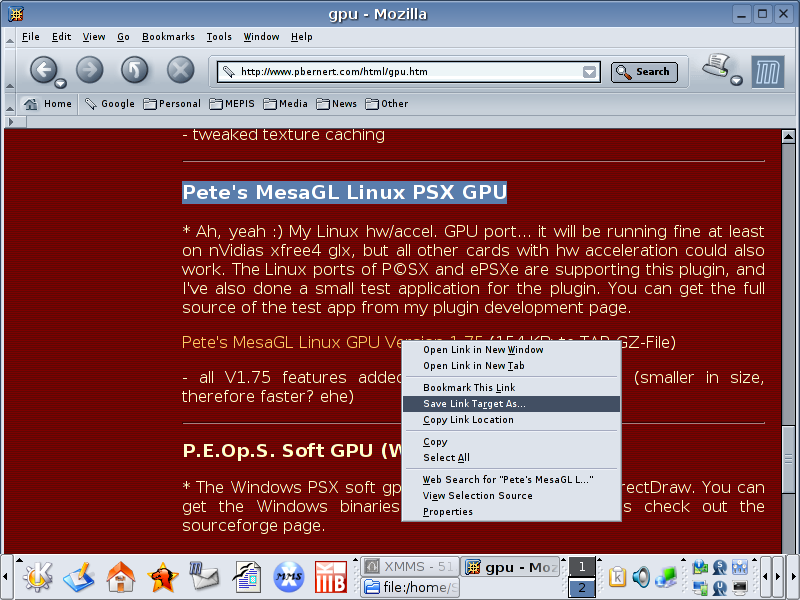Open the Personal bookmarks folder
Viewport: 800px width, 600px height.
172,103
